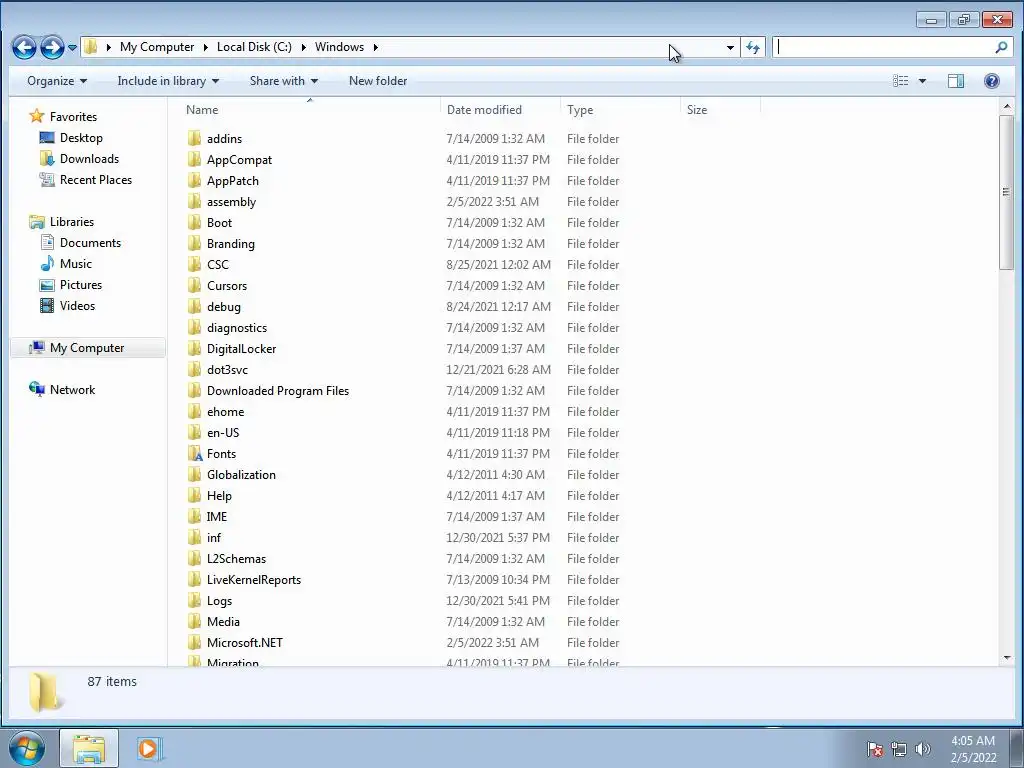Screen dimensions: 1024x768
Task: Go forward with the Forward arrow button
Action: [x=52, y=47]
